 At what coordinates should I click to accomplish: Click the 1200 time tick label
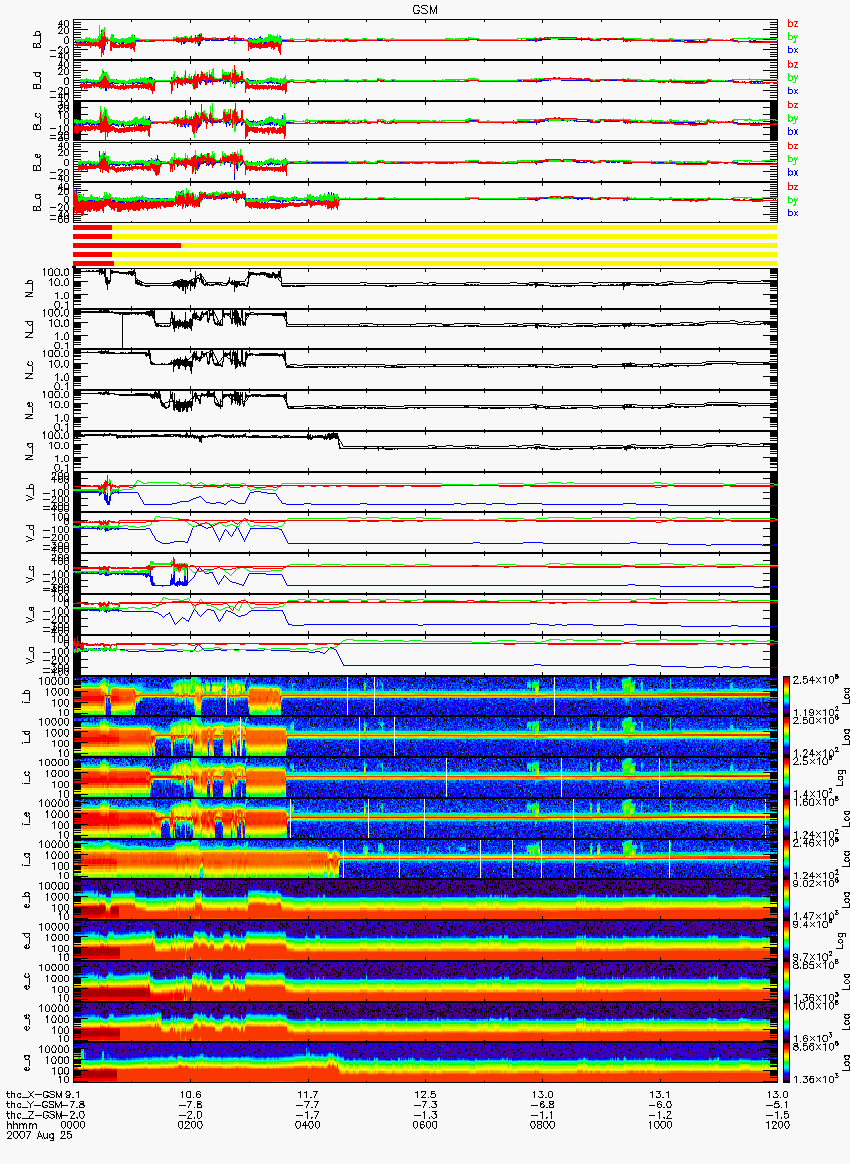click(x=777, y=1125)
